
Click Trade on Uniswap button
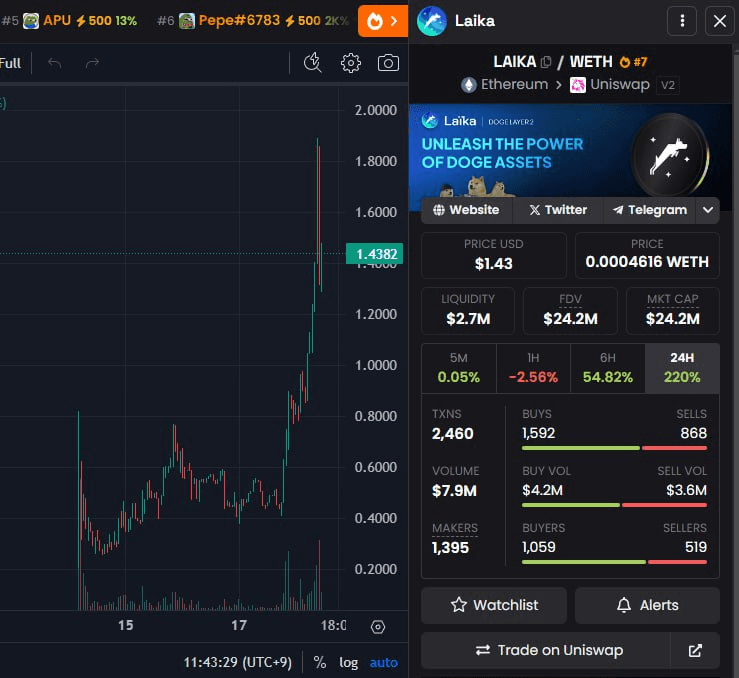click(x=545, y=650)
